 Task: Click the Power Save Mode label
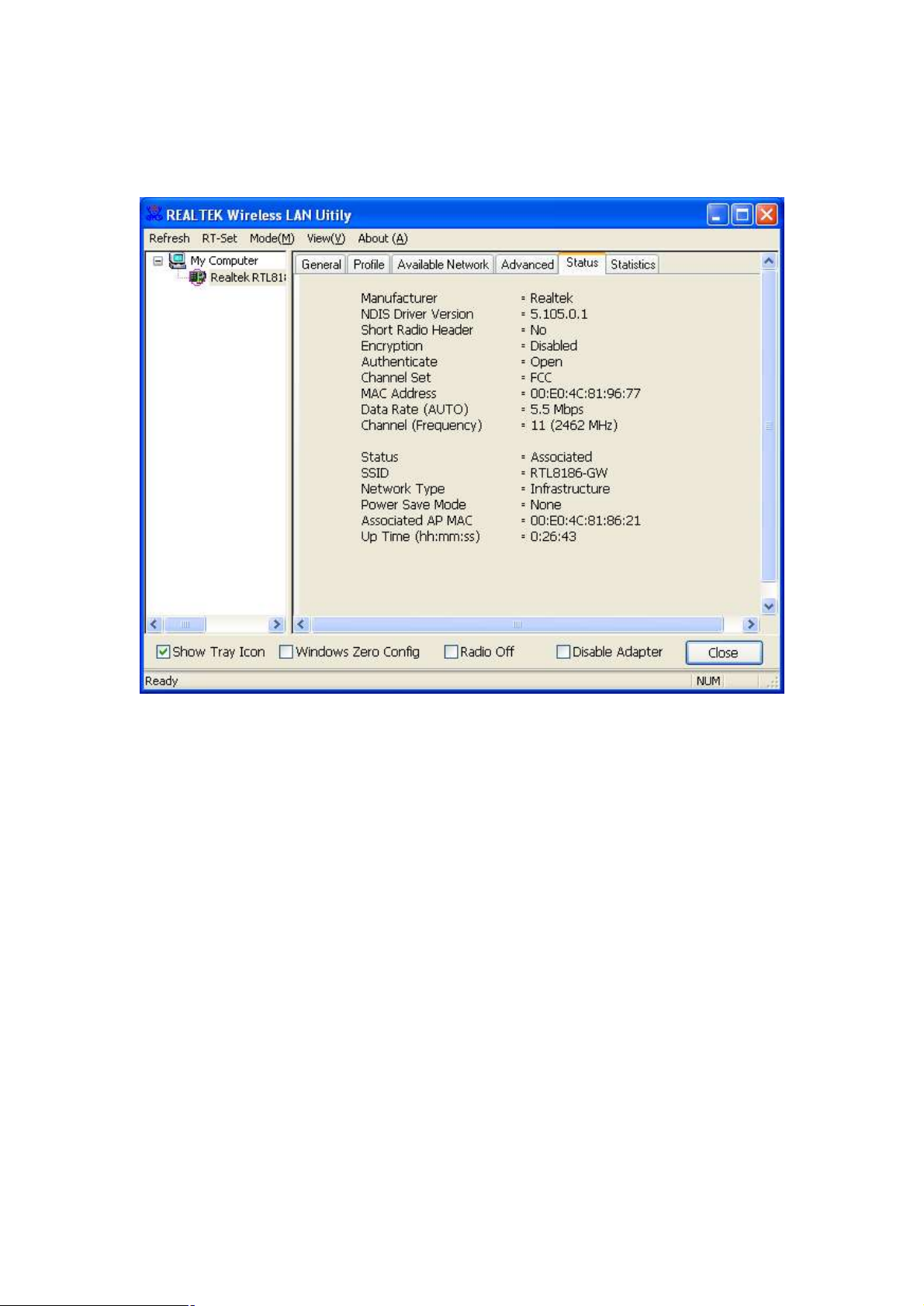414,504
